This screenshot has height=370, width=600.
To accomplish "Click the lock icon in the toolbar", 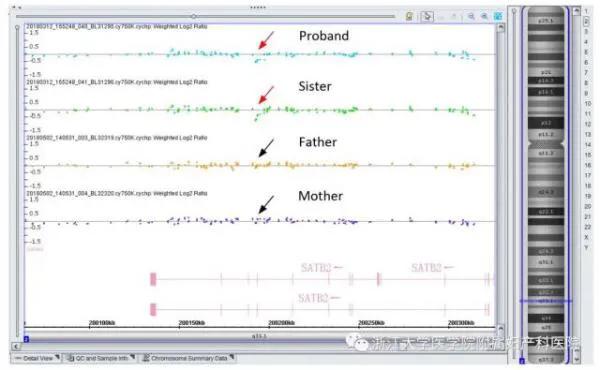I will point(409,16).
